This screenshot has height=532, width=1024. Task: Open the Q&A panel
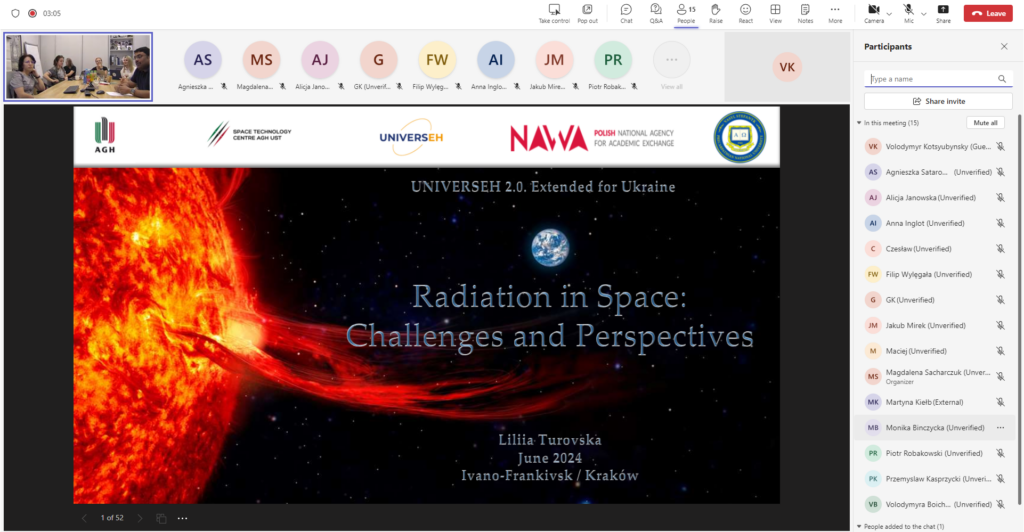(656, 13)
